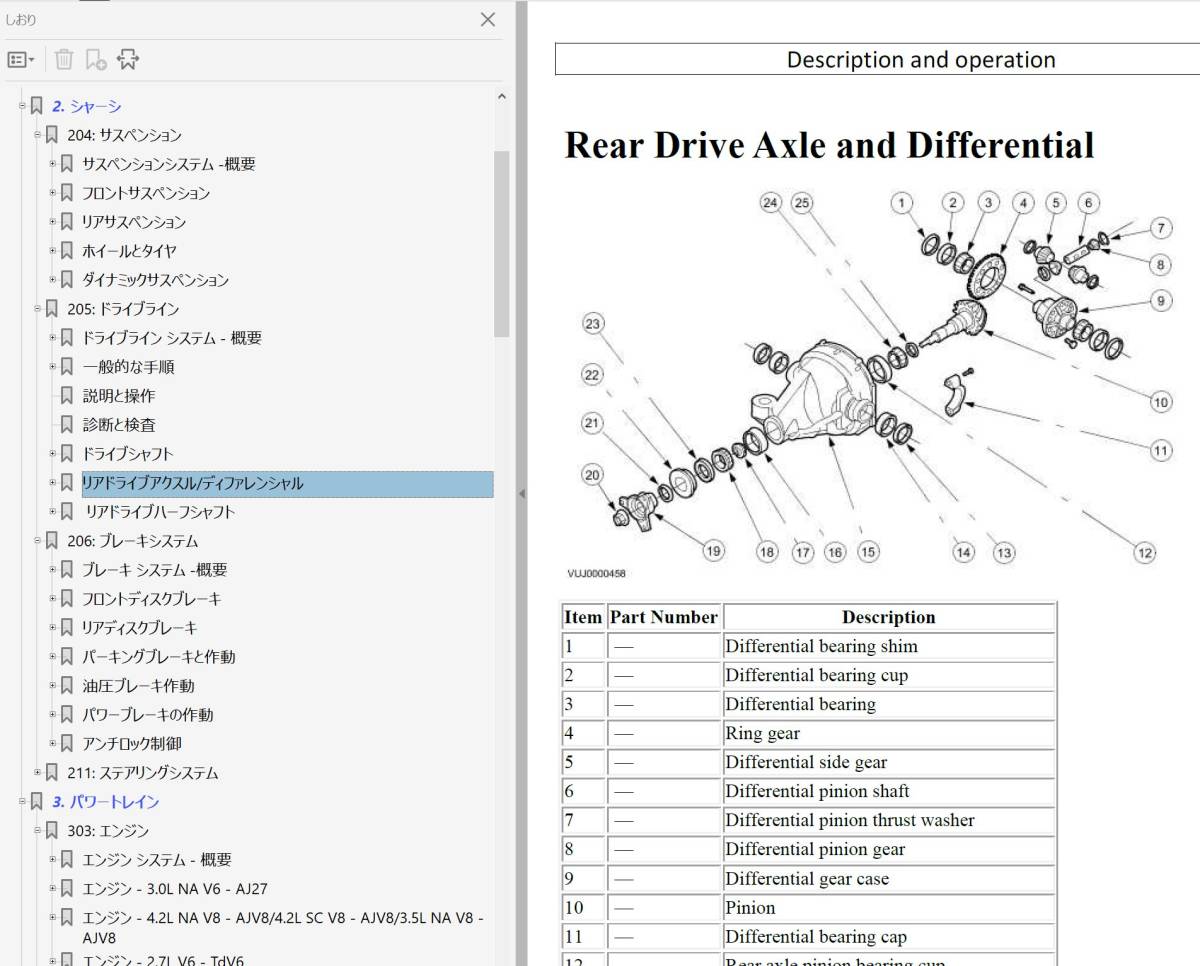Open 204: サスペンション bookmark
This screenshot has height=966, width=1200.
(125, 135)
